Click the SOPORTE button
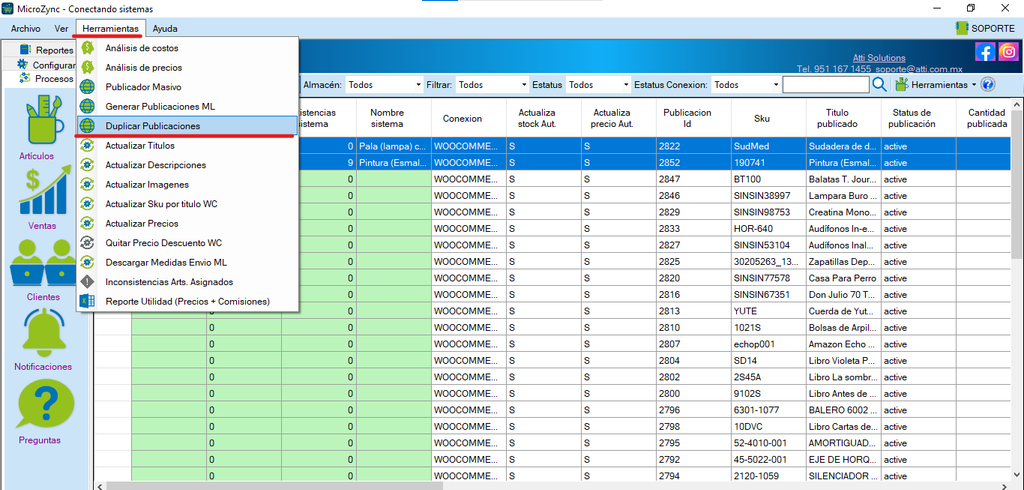1024x490 pixels. coord(985,28)
